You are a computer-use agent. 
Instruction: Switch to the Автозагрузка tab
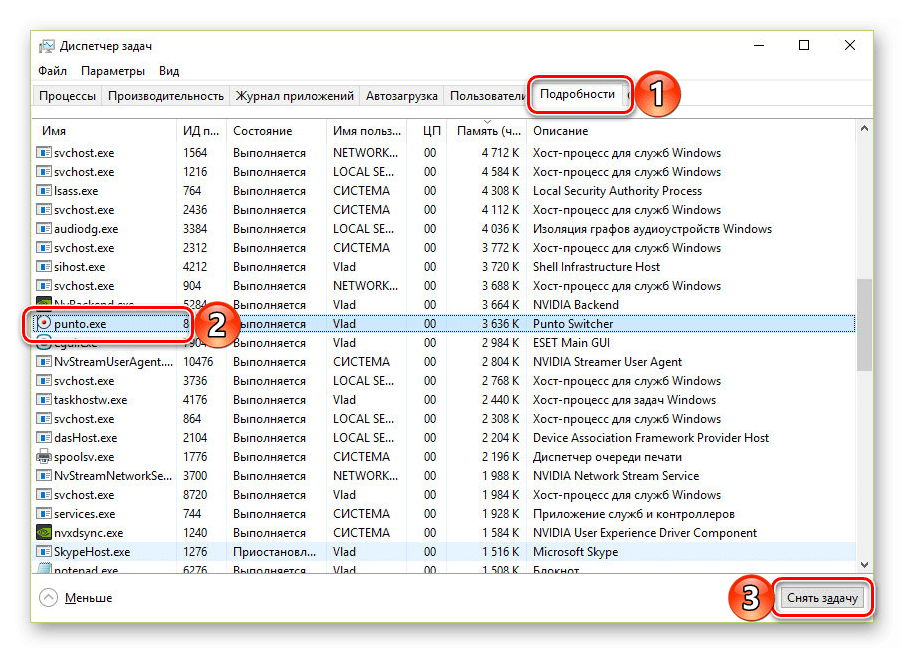click(402, 96)
